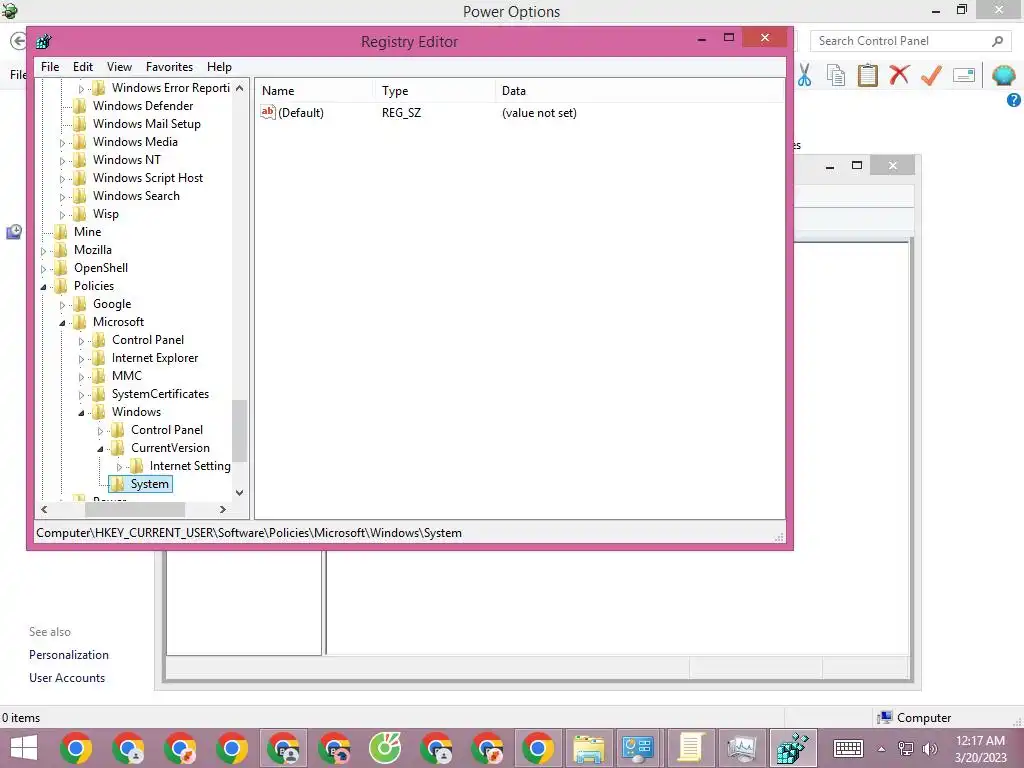Open the green Coc Coc browser taskbar icon
The width and height of the screenshot is (1024, 768).
(385, 748)
